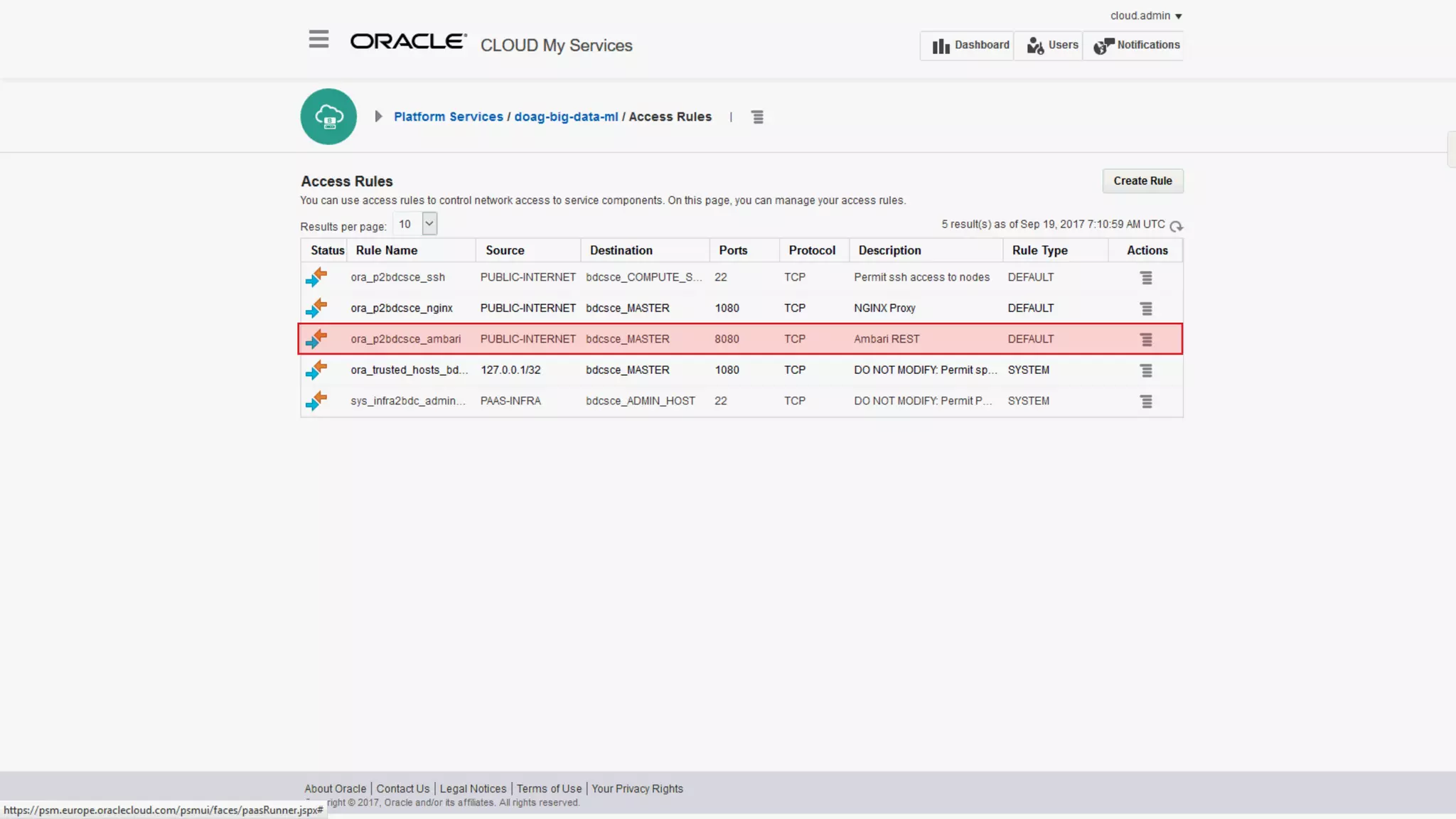Open actions menu for sys_infra2bdc_admin rule
Screen dimensions: 1456x819
point(1146,402)
